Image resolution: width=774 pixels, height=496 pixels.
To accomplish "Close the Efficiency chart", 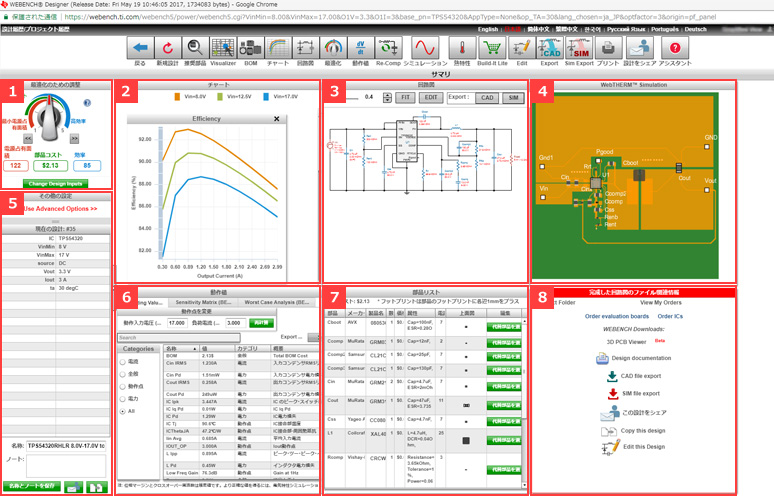I will 276,119.
